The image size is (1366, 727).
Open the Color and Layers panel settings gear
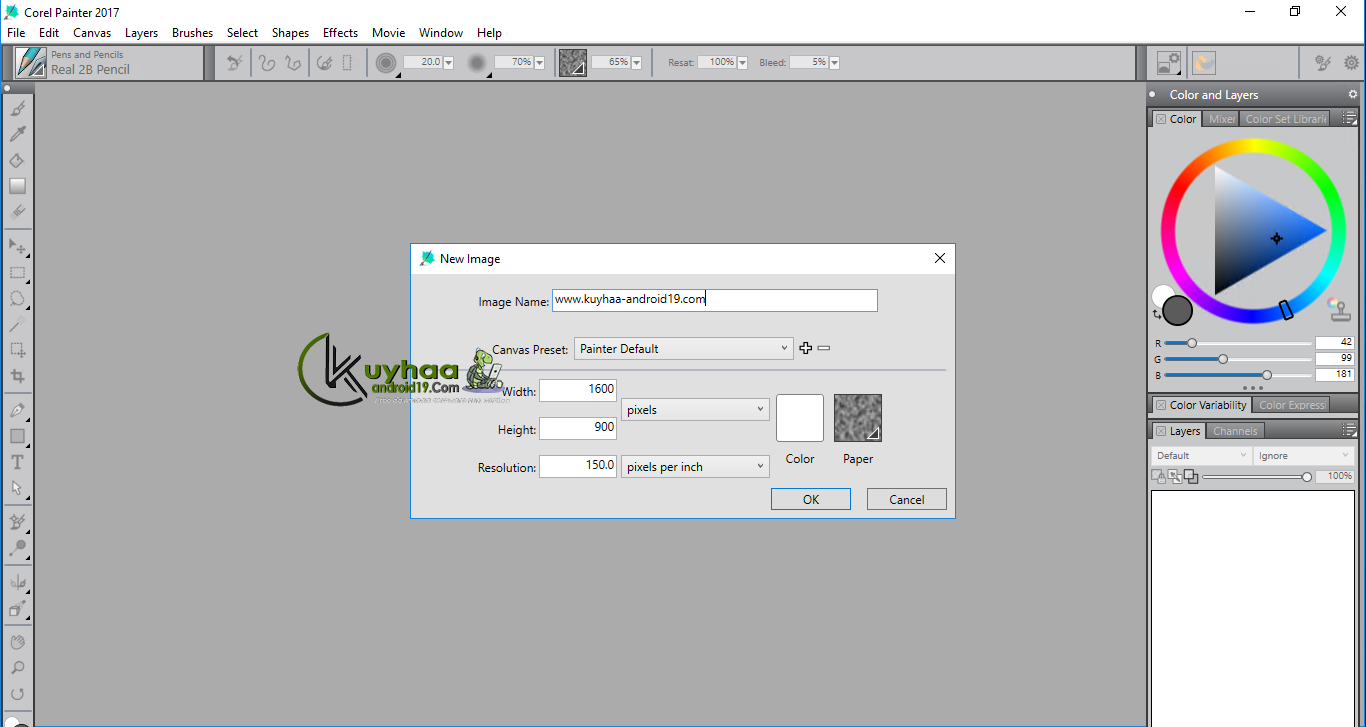click(x=1353, y=94)
